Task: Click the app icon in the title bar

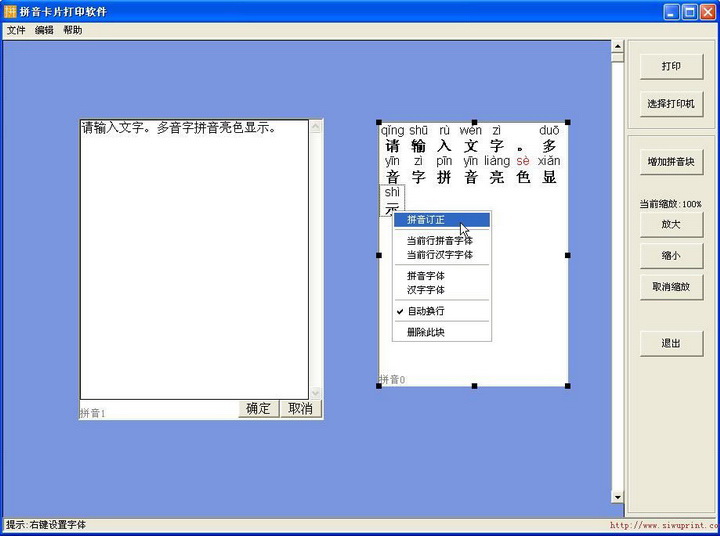Action: point(10,11)
